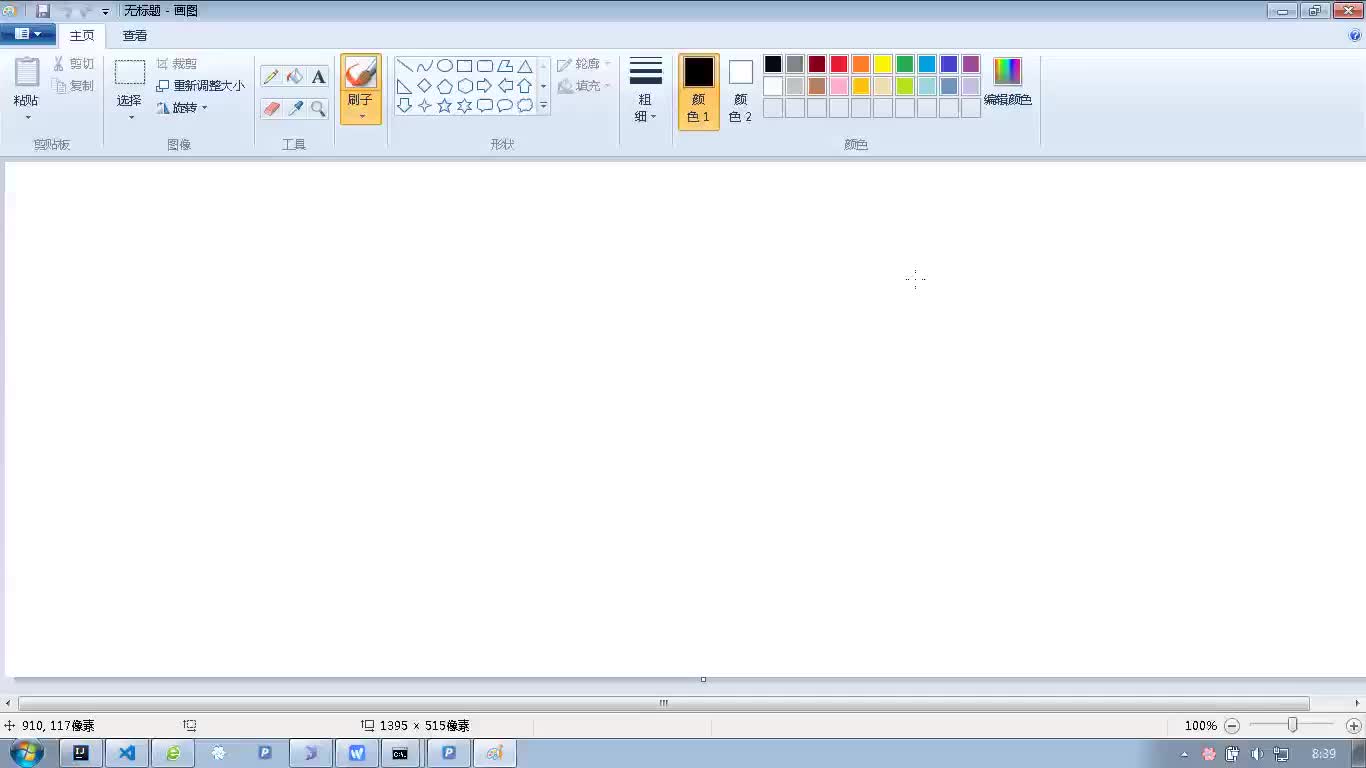Choose the Rounded rectangular callout shape
Image resolution: width=1366 pixels, height=768 pixels.
485,105
